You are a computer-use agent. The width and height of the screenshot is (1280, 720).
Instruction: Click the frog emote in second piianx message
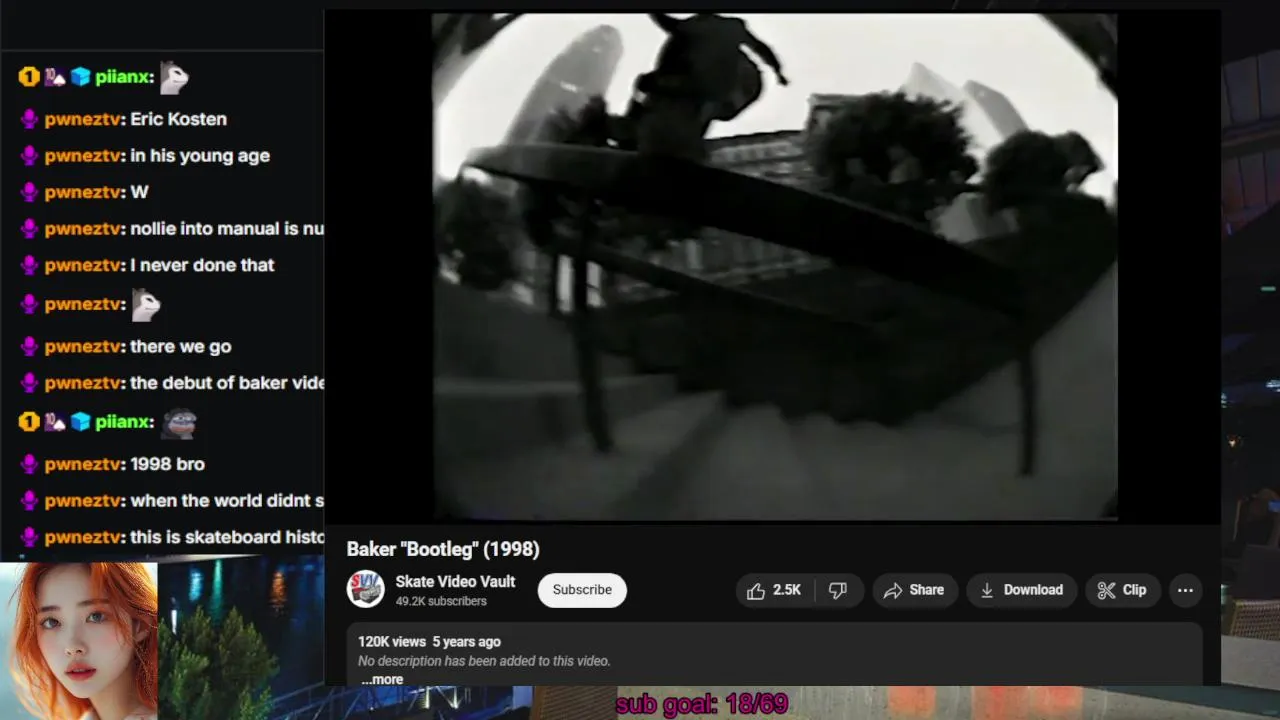click(x=177, y=422)
